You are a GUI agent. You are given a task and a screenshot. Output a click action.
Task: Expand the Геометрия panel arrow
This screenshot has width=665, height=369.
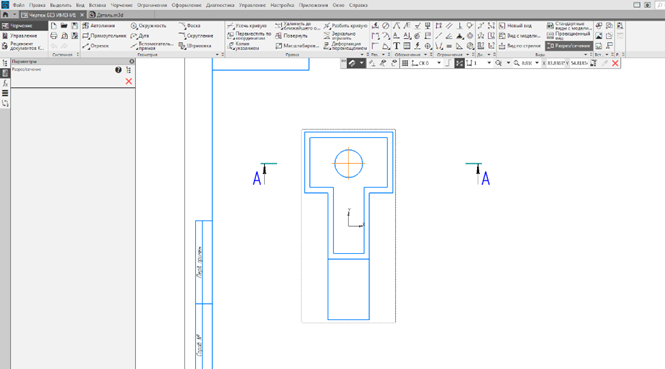pyautogui.click(x=217, y=55)
